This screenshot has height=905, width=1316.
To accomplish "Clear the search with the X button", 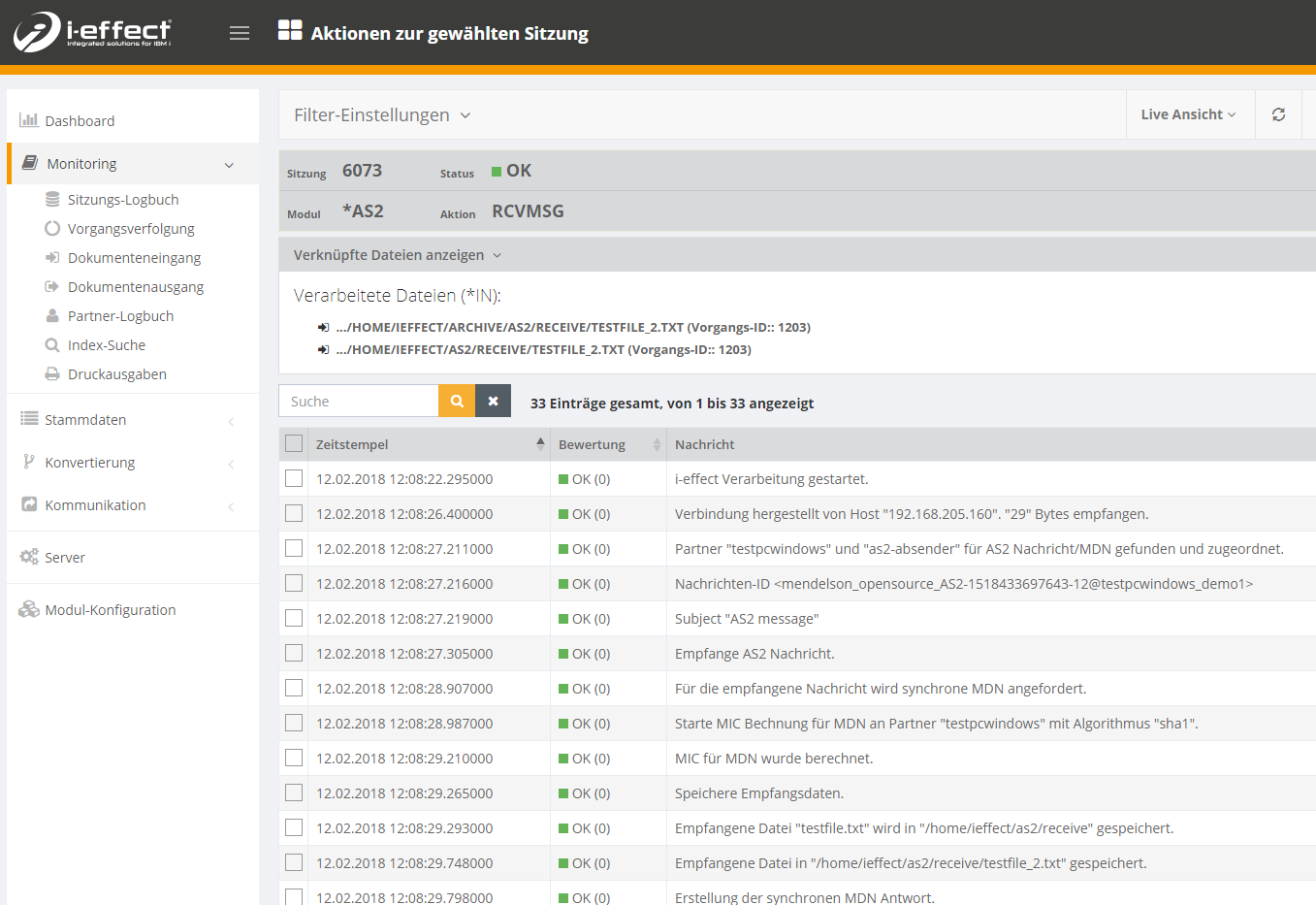I will point(493,401).
